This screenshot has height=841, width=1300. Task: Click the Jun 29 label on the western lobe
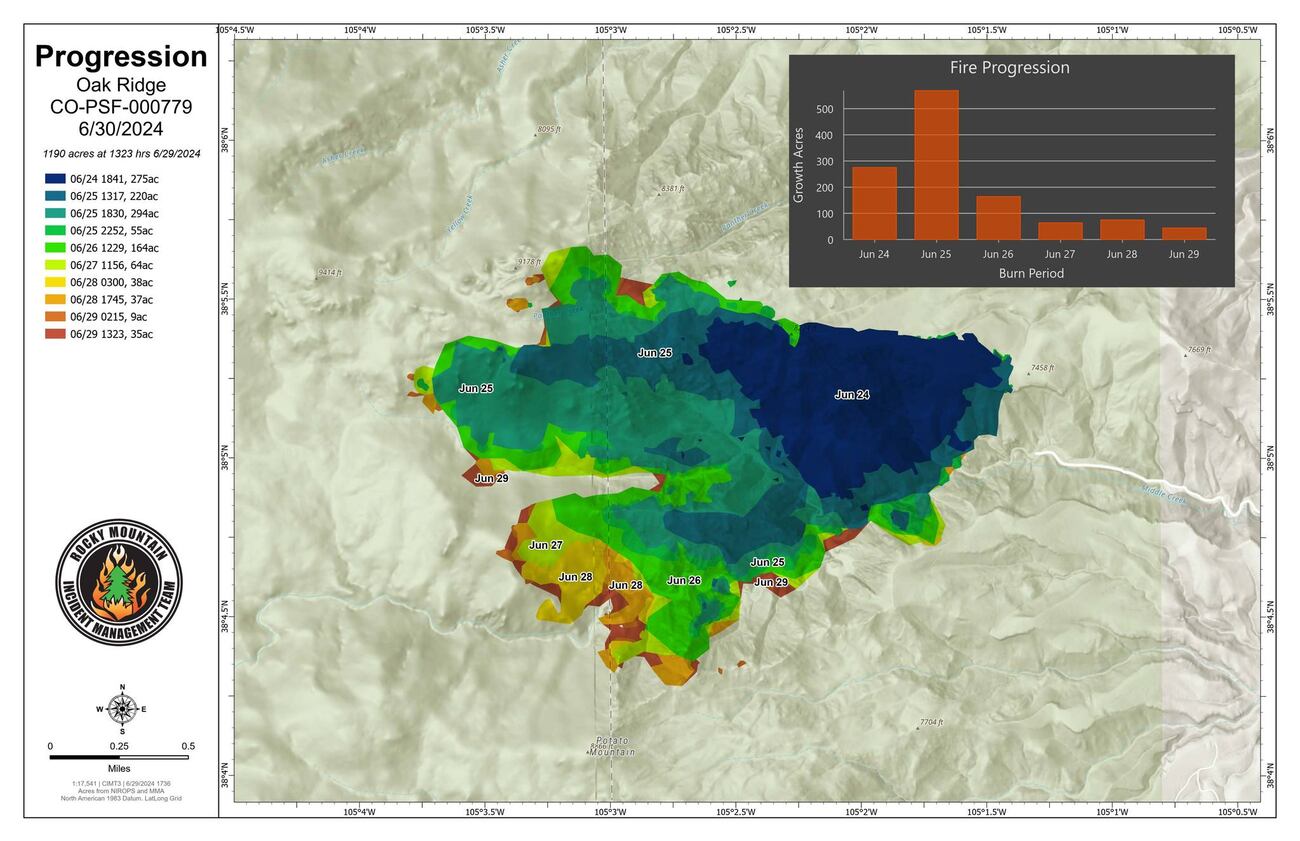click(x=491, y=478)
